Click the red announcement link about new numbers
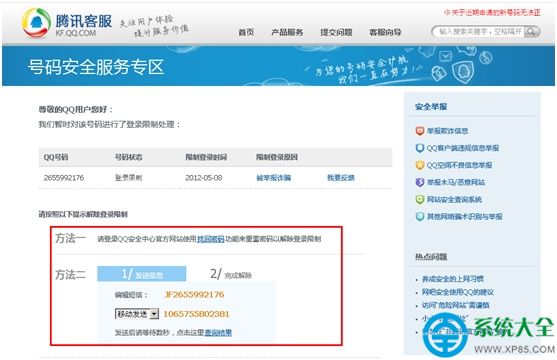 pyautogui.click(x=496, y=12)
